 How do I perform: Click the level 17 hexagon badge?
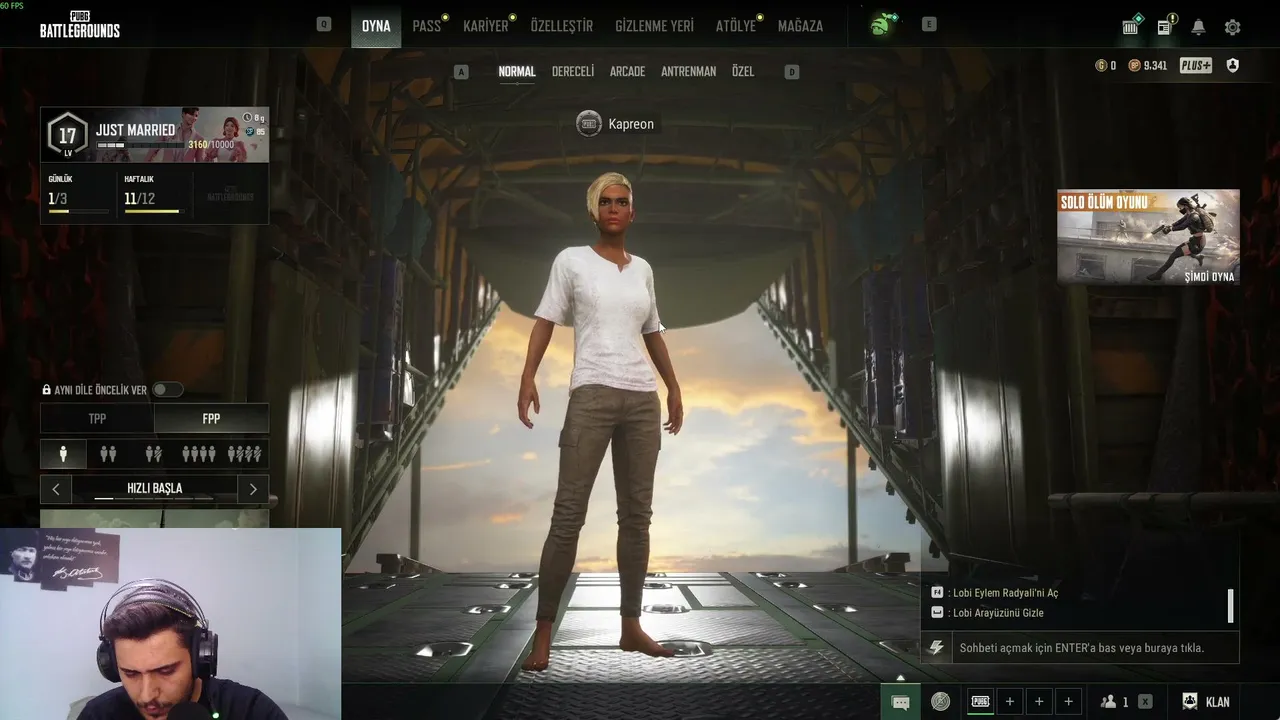(x=68, y=135)
